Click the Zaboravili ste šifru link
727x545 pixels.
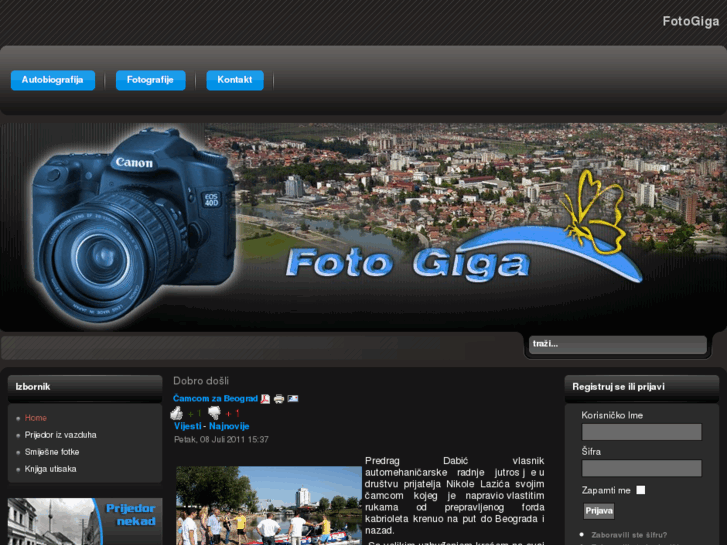click(629, 535)
